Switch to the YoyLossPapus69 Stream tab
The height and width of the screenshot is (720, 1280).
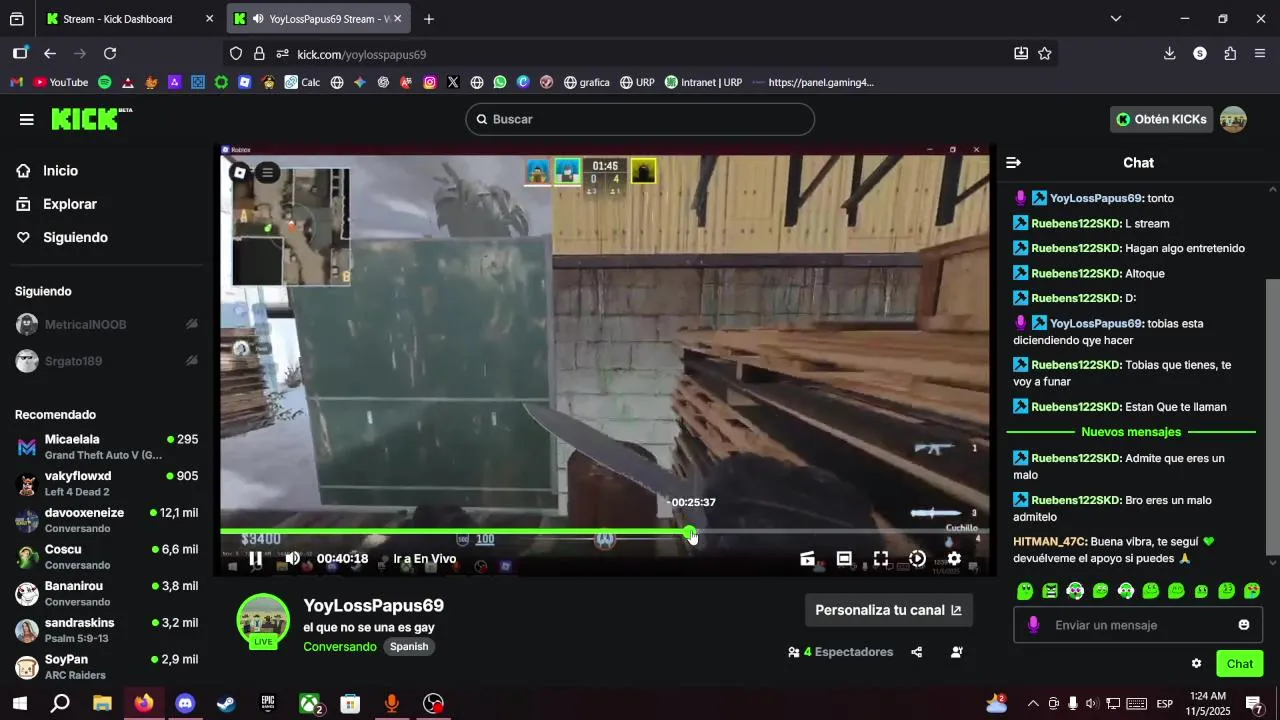click(318, 19)
